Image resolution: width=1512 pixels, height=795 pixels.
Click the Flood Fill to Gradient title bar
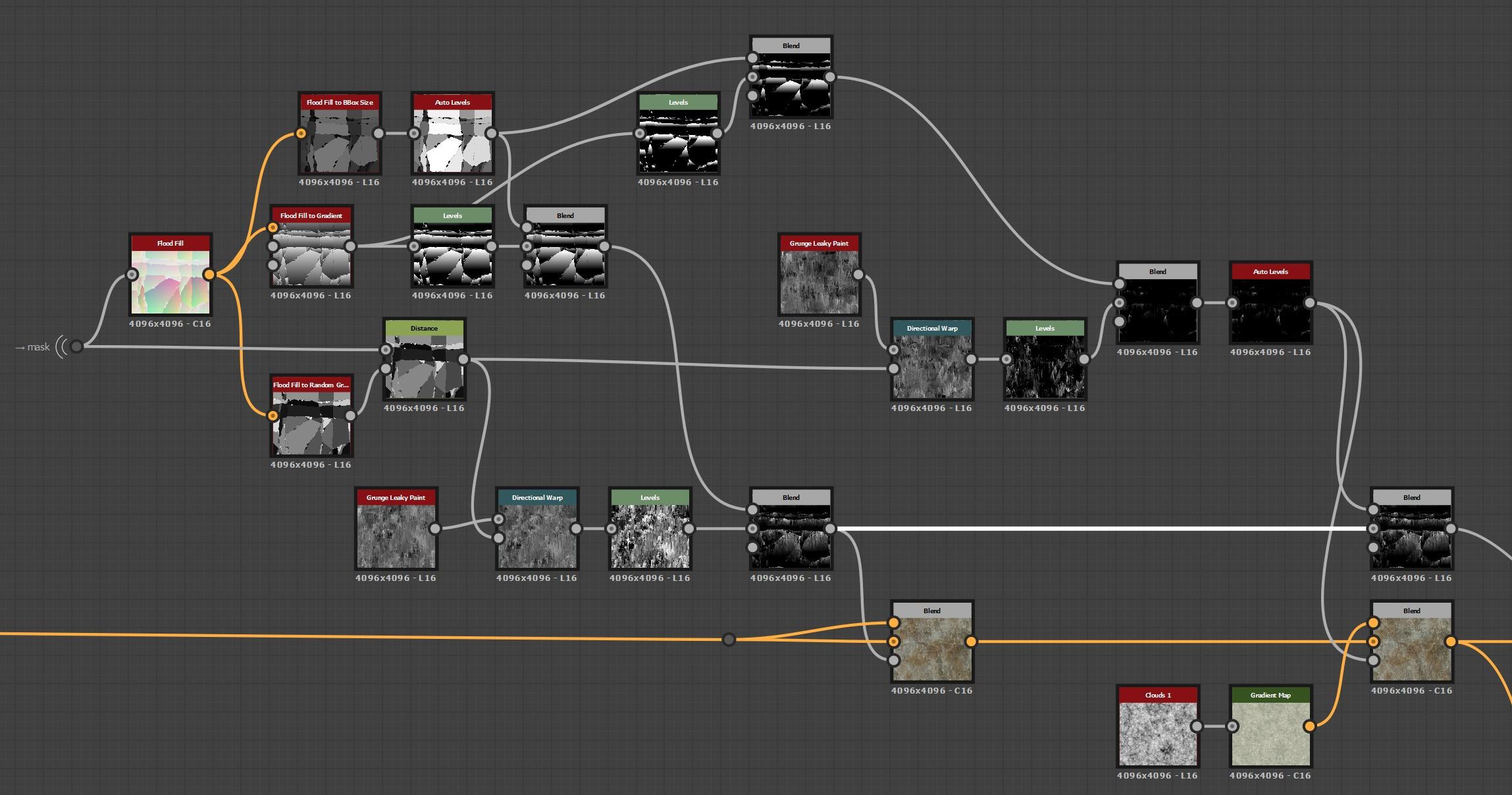tap(311, 215)
